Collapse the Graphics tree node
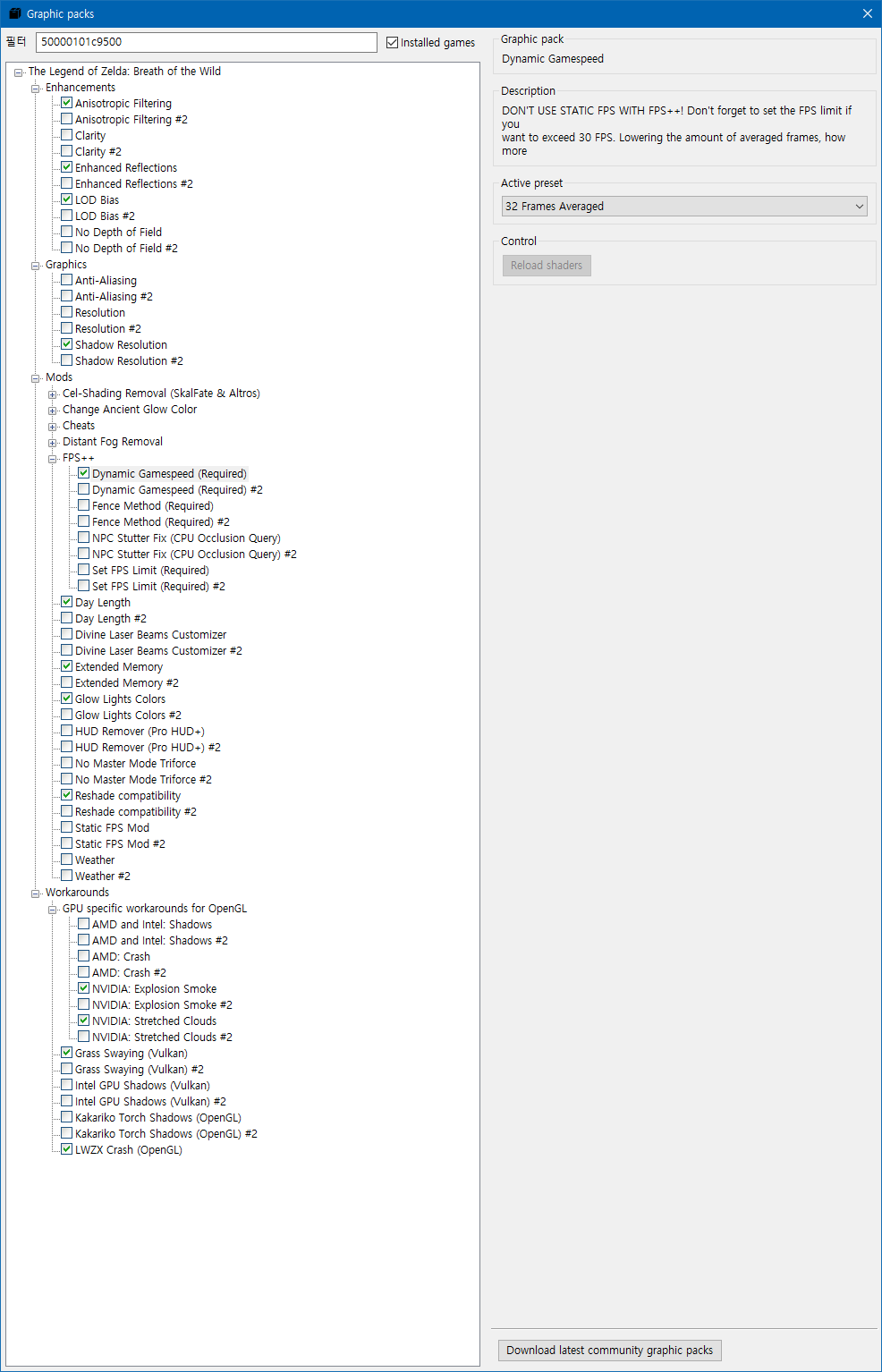Screen dimensions: 882x1372 click(36, 266)
